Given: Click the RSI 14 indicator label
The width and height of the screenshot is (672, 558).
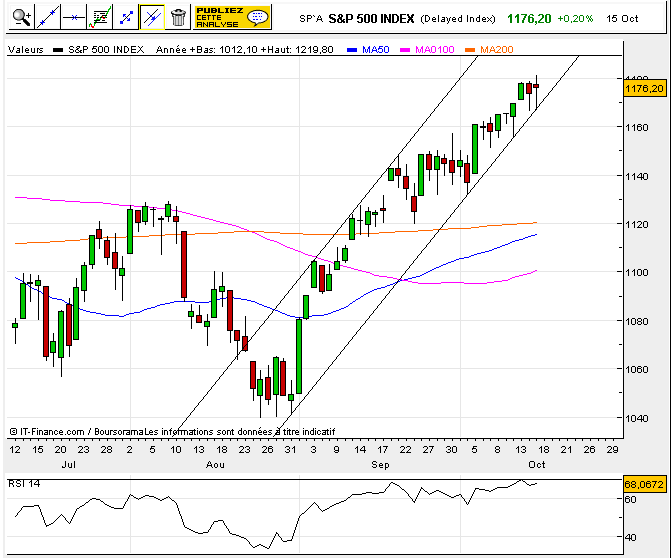Looking at the screenshot, I should coord(24,484).
